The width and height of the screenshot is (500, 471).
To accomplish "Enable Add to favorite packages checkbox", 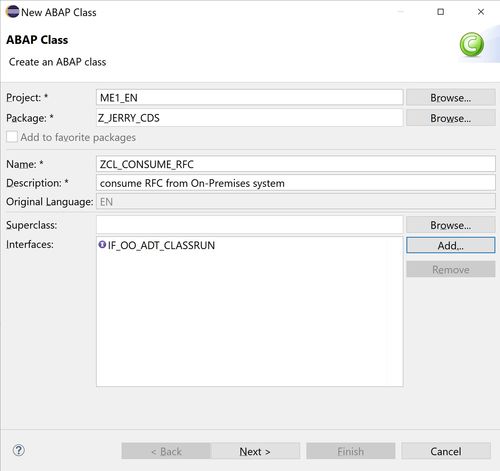I will point(12,137).
